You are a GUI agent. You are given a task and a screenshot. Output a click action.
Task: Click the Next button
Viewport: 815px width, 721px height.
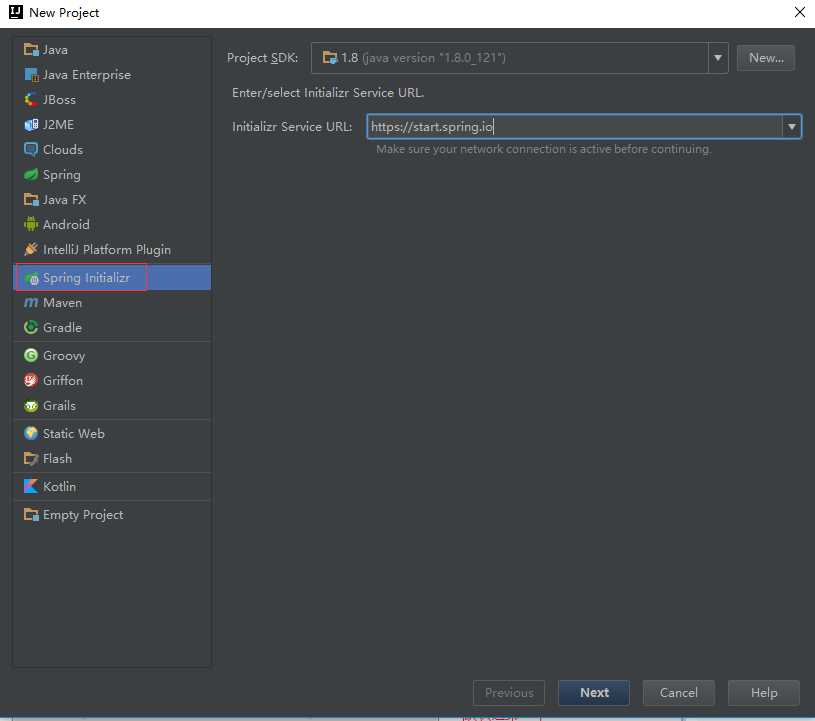pyautogui.click(x=594, y=693)
